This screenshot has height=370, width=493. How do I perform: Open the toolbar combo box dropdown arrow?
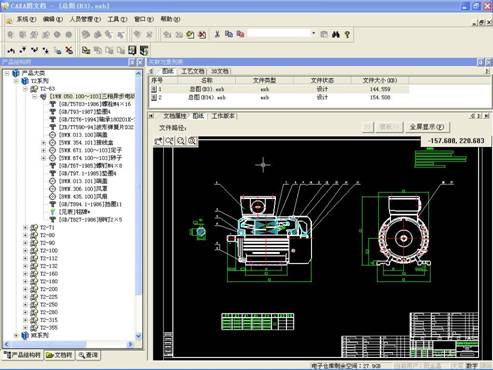pyautogui.click(x=313, y=34)
